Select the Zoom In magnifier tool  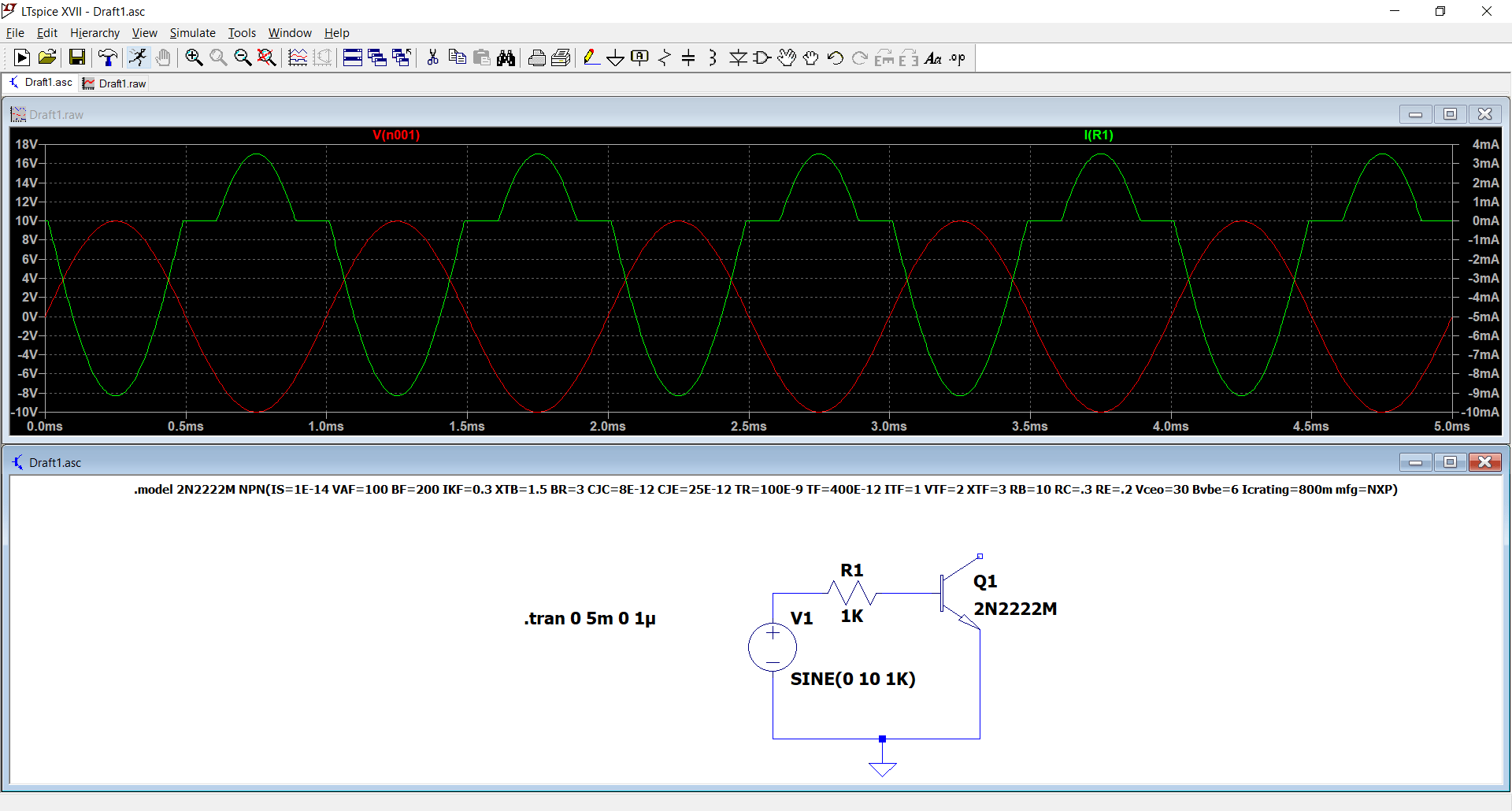tap(194, 57)
